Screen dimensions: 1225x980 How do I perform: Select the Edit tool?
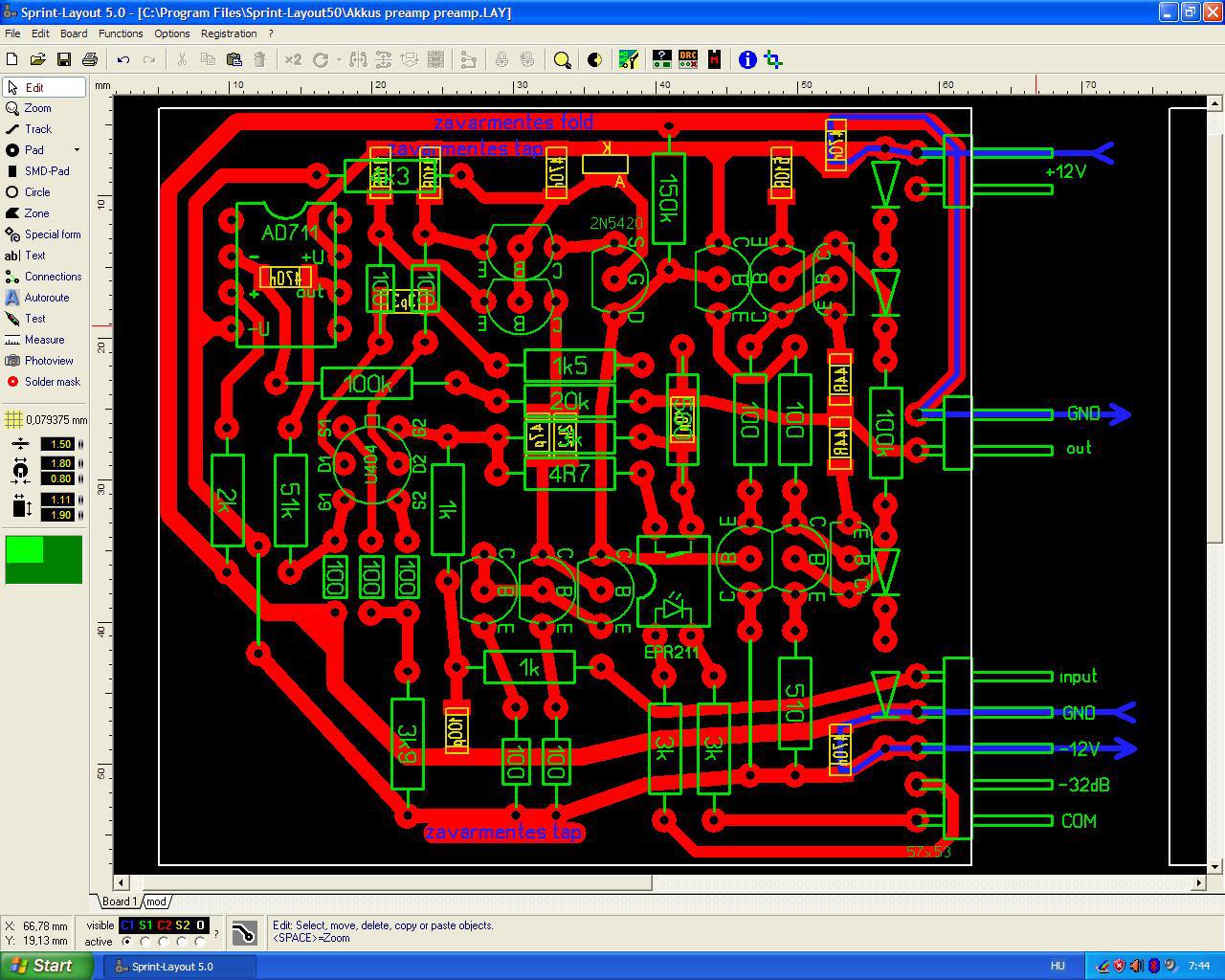[44, 87]
